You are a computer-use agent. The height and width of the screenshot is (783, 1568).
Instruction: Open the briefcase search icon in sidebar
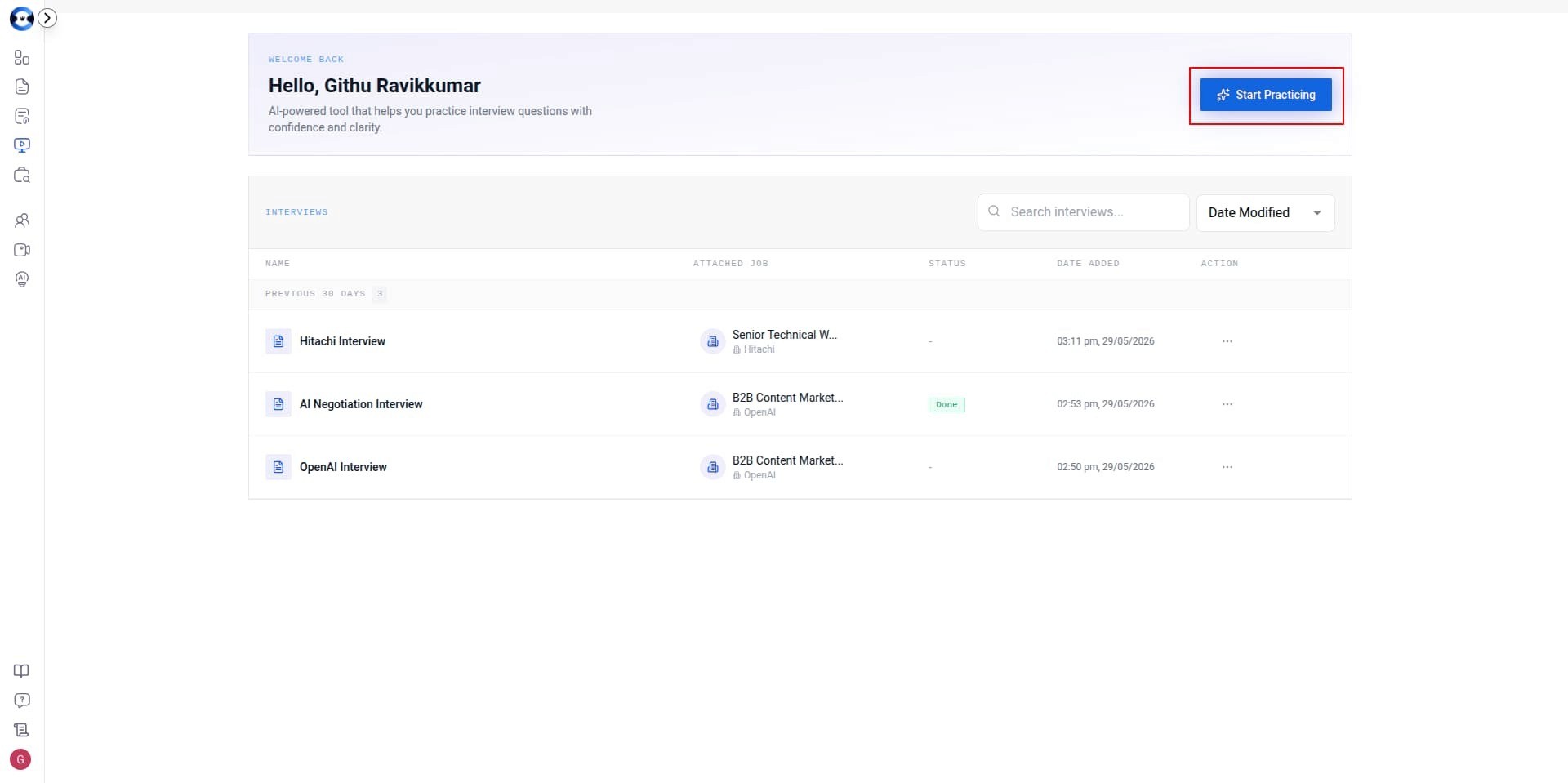[22, 175]
